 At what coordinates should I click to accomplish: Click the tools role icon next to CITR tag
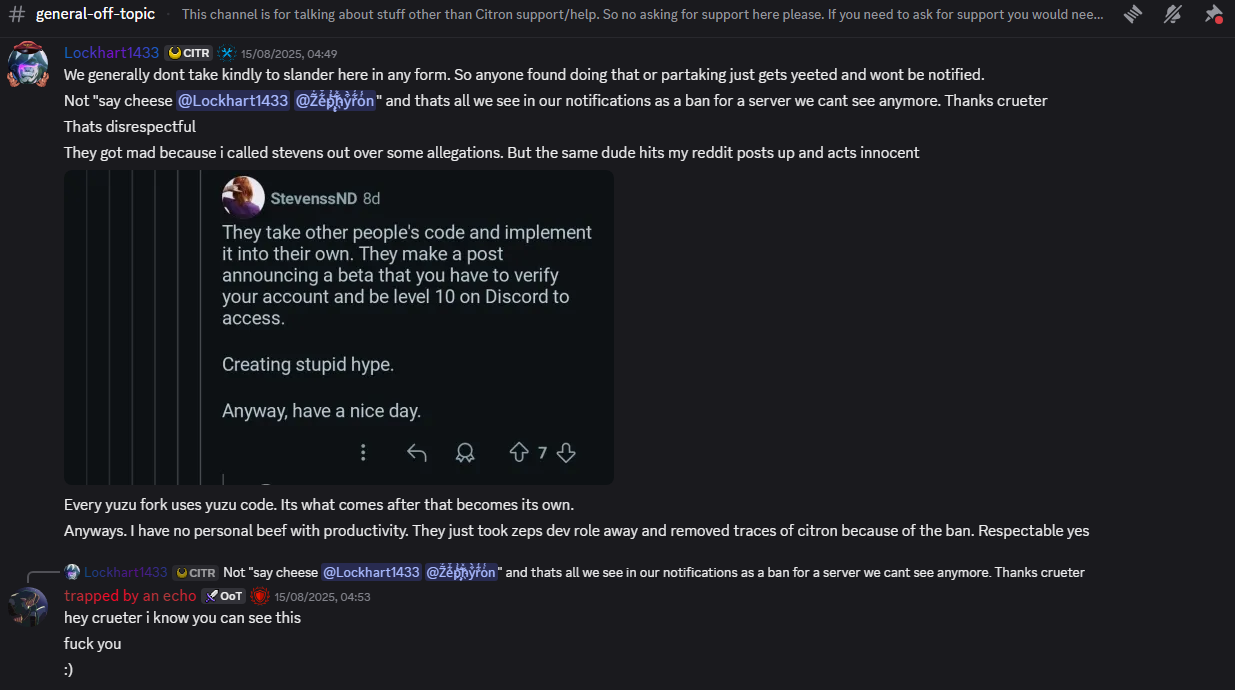pos(226,53)
